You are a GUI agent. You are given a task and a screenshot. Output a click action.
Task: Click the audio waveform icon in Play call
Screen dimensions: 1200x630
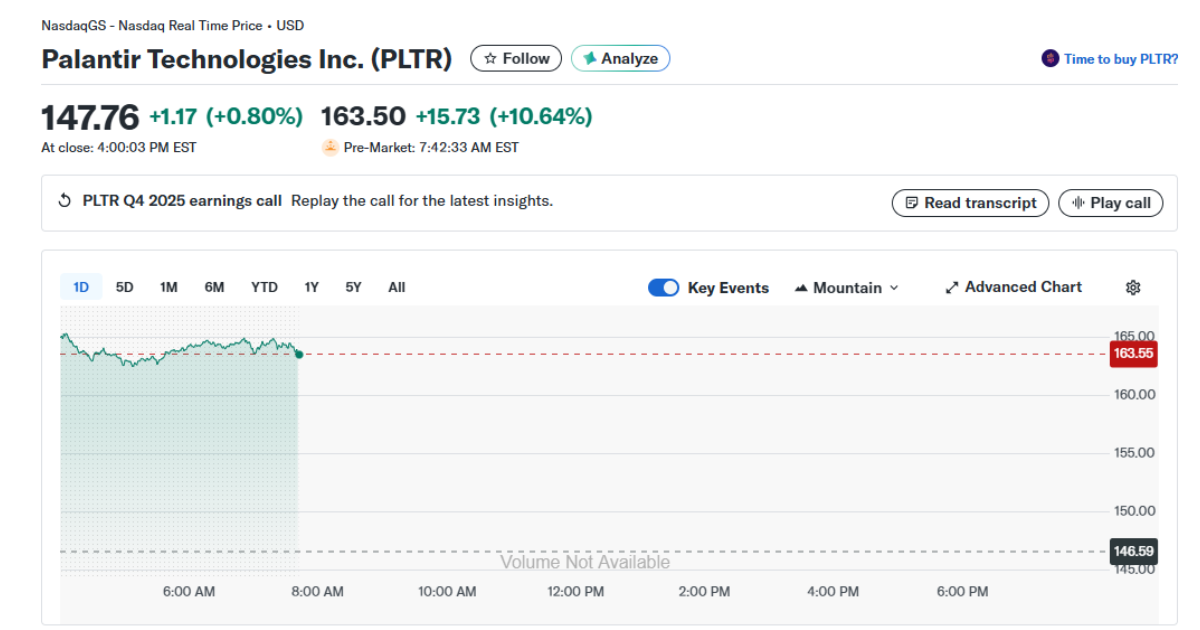click(x=1078, y=202)
